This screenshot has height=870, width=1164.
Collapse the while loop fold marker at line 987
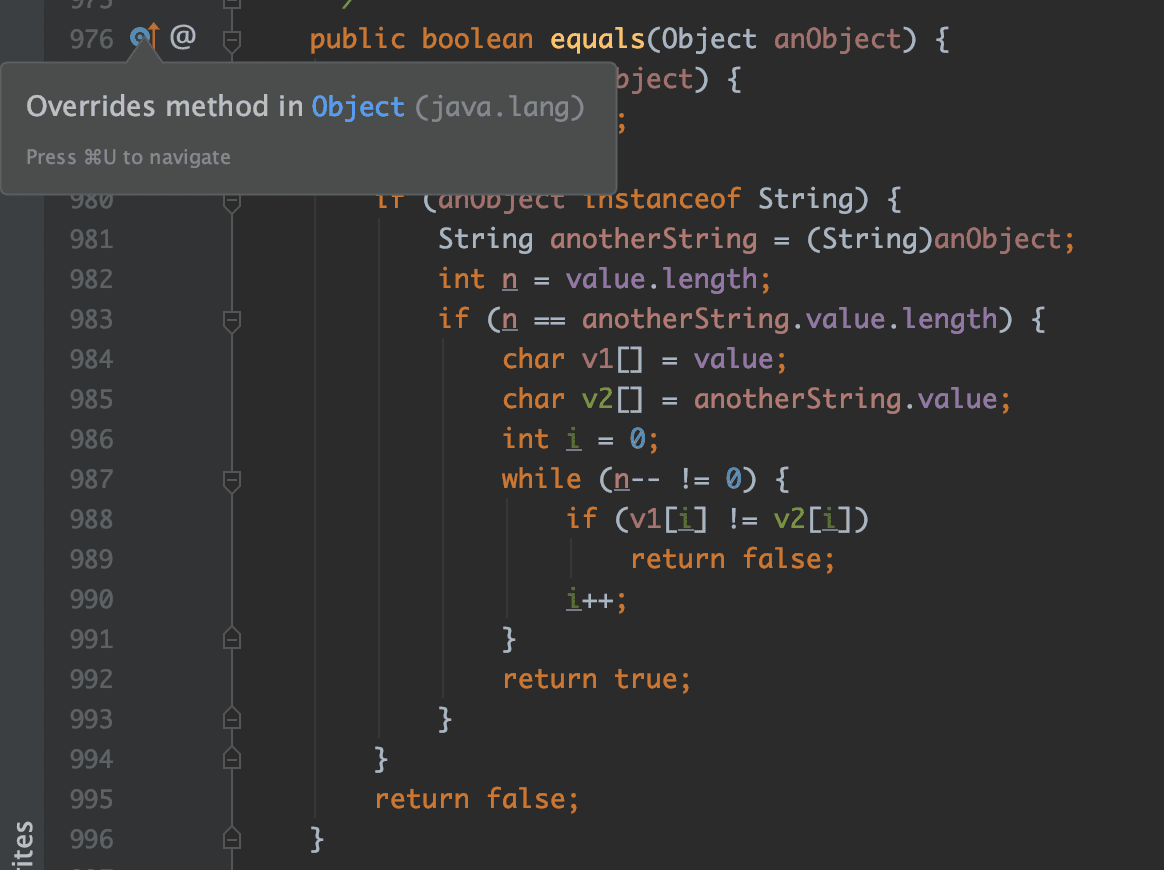232,481
